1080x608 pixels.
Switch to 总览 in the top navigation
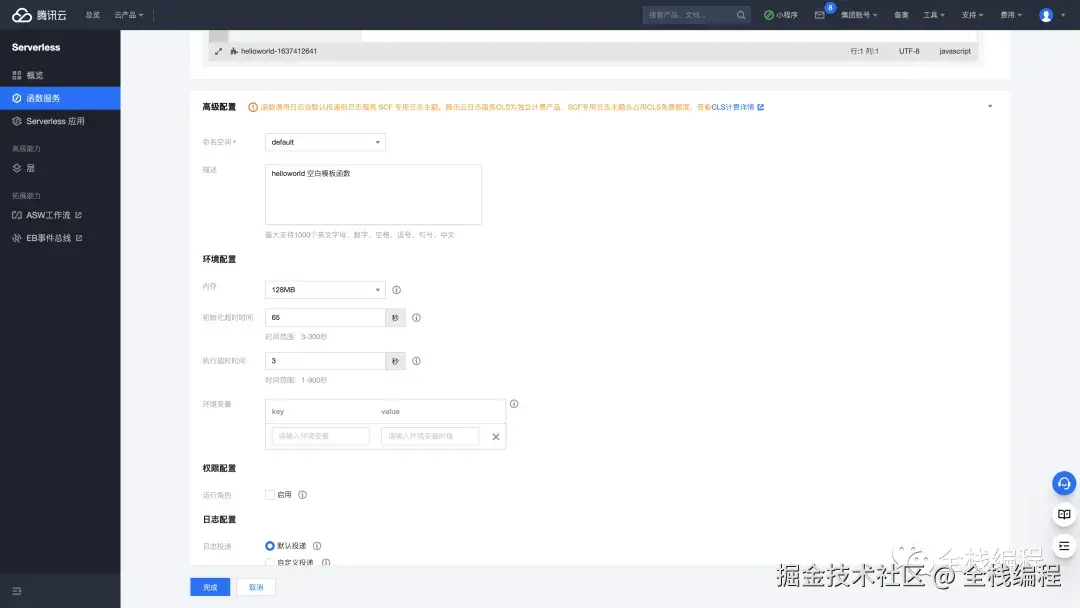92,15
